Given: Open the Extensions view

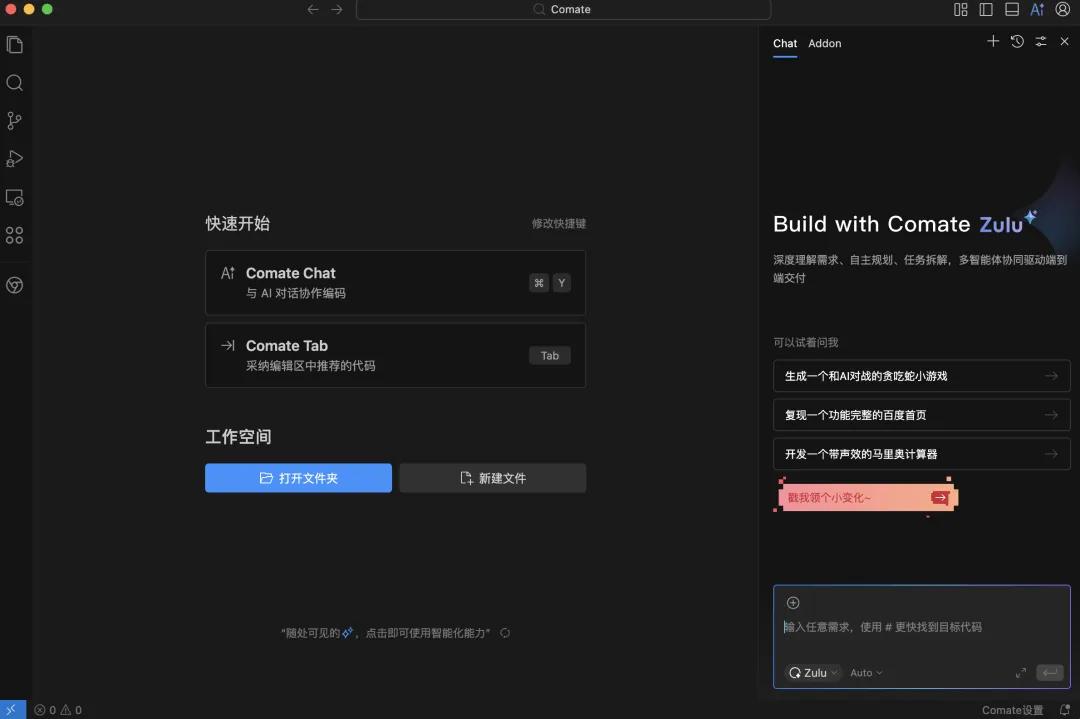Looking at the screenshot, I should click(x=14, y=235).
